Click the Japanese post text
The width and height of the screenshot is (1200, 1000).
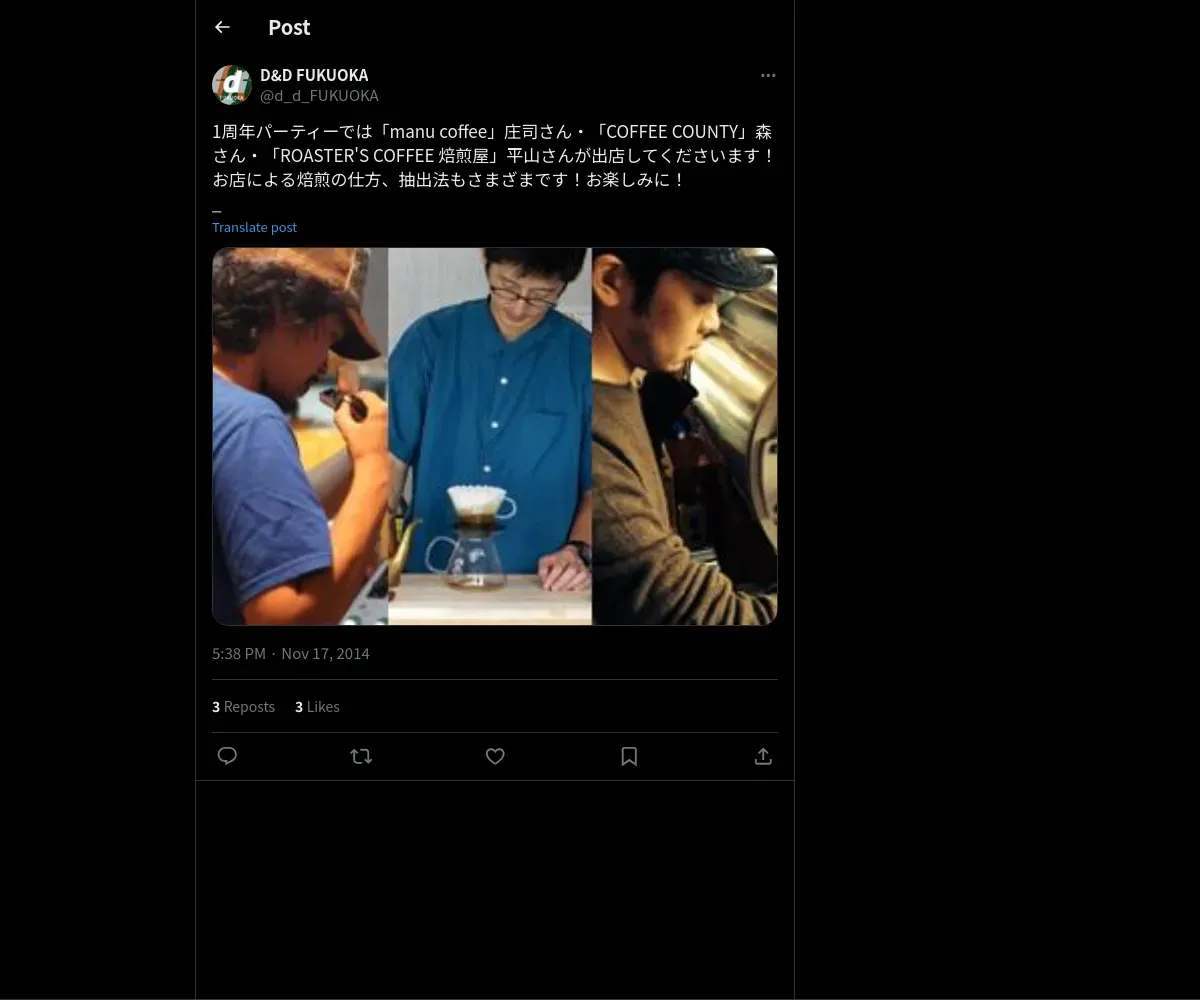tap(494, 156)
